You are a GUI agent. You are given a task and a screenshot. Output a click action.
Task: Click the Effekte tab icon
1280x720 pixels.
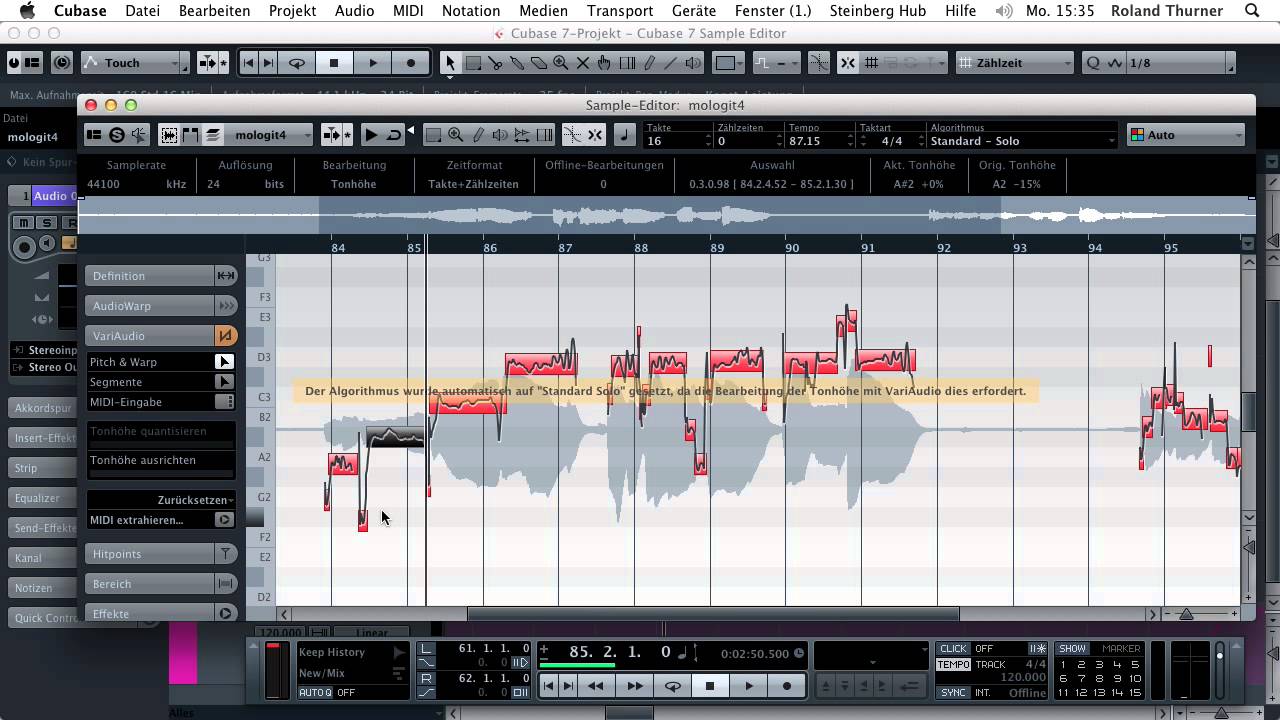[x=226, y=614]
